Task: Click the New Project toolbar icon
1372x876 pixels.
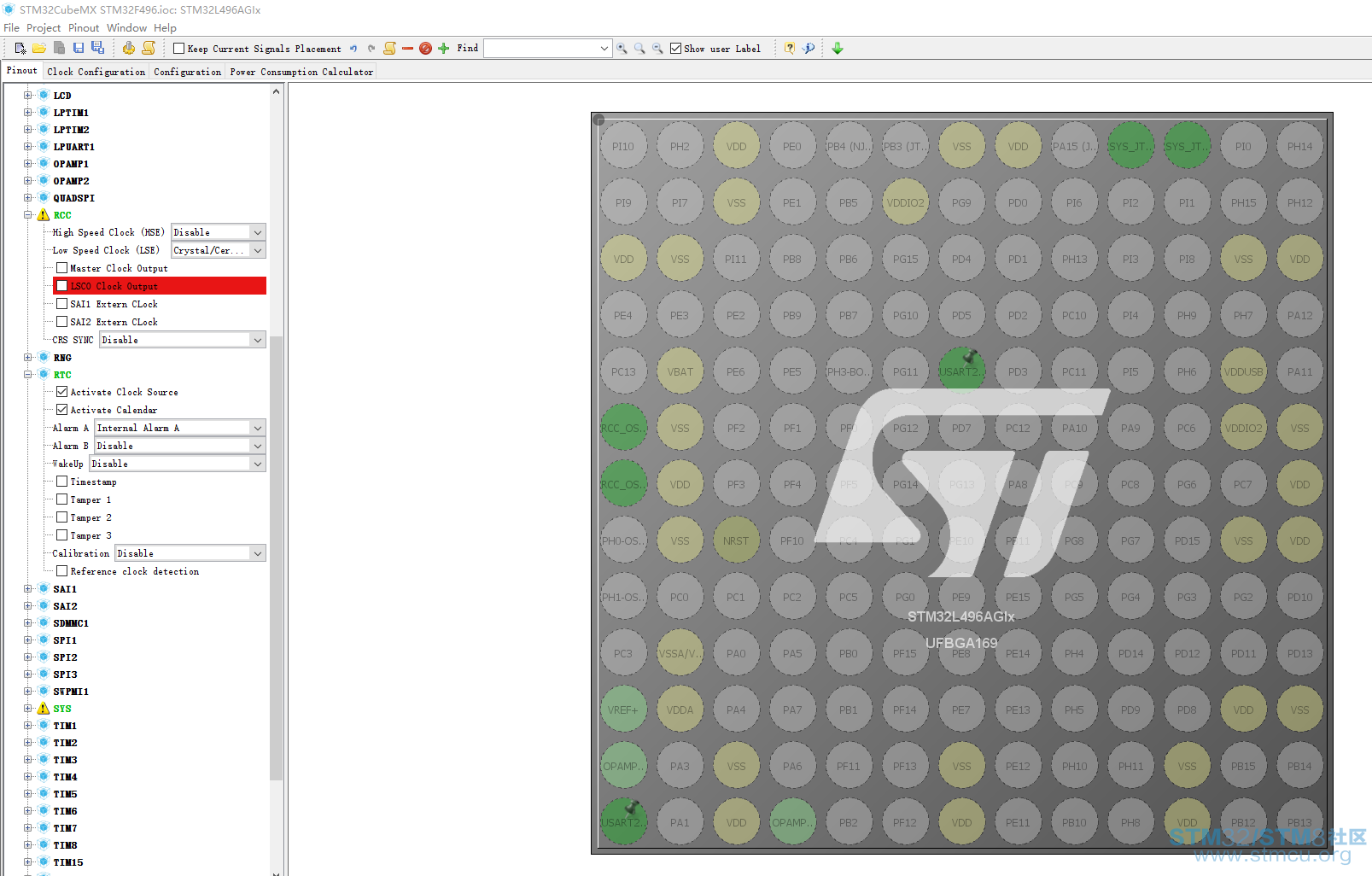Action: [20, 49]
